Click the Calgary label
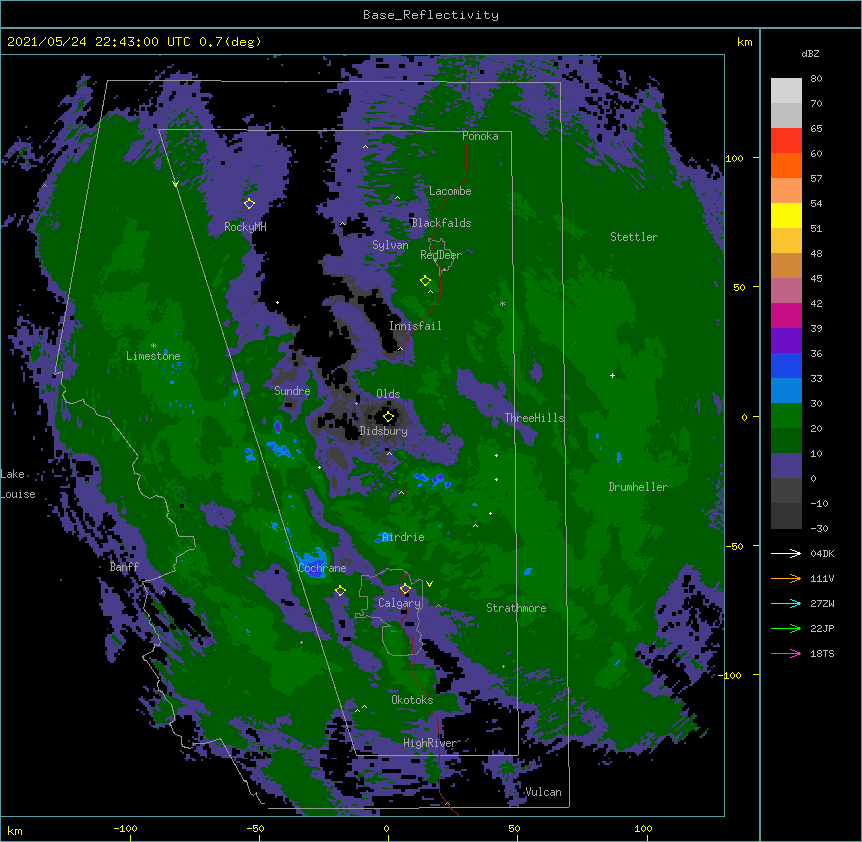The width and height of the screenshot is (862, 842). [399, 603]
